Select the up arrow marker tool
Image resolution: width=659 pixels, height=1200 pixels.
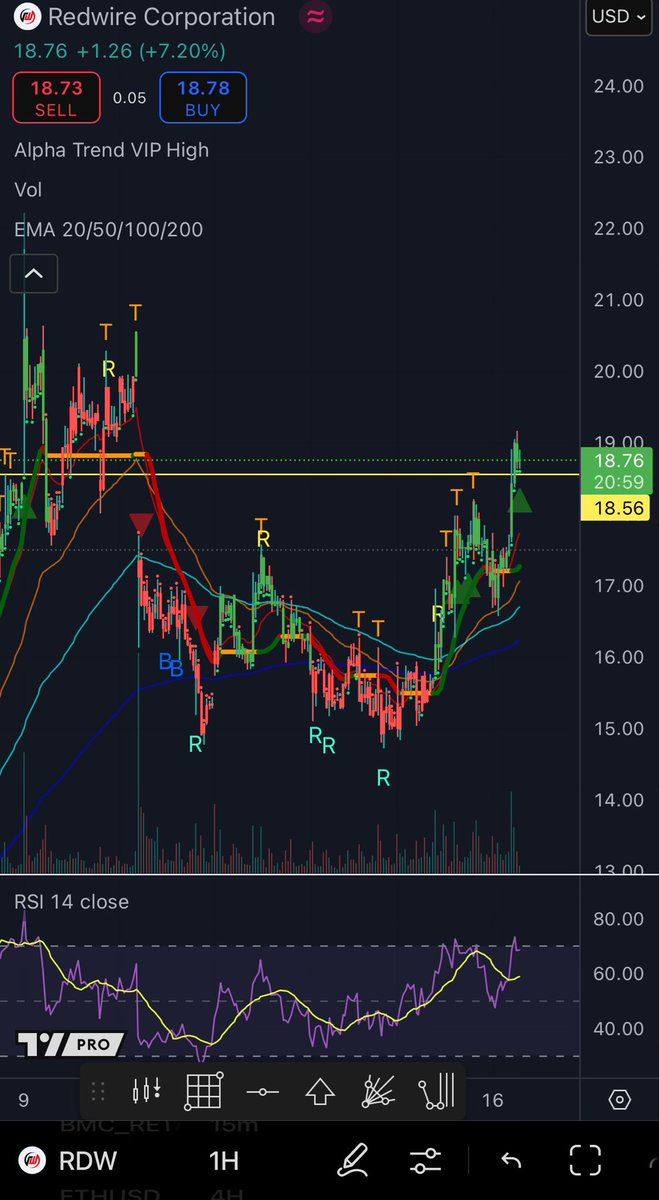click(x=320, y=1091)
